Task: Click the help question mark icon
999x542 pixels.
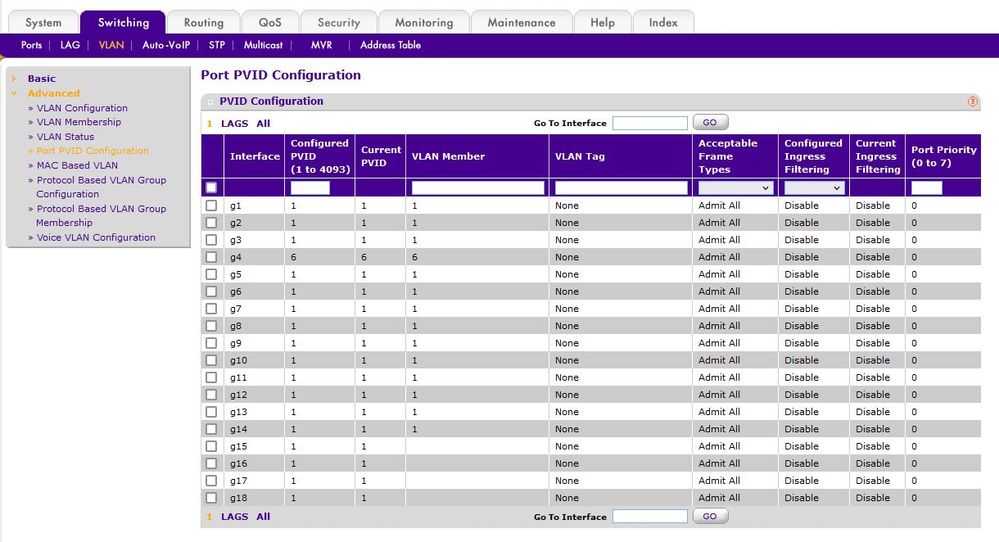Action: tap(972, 102)
